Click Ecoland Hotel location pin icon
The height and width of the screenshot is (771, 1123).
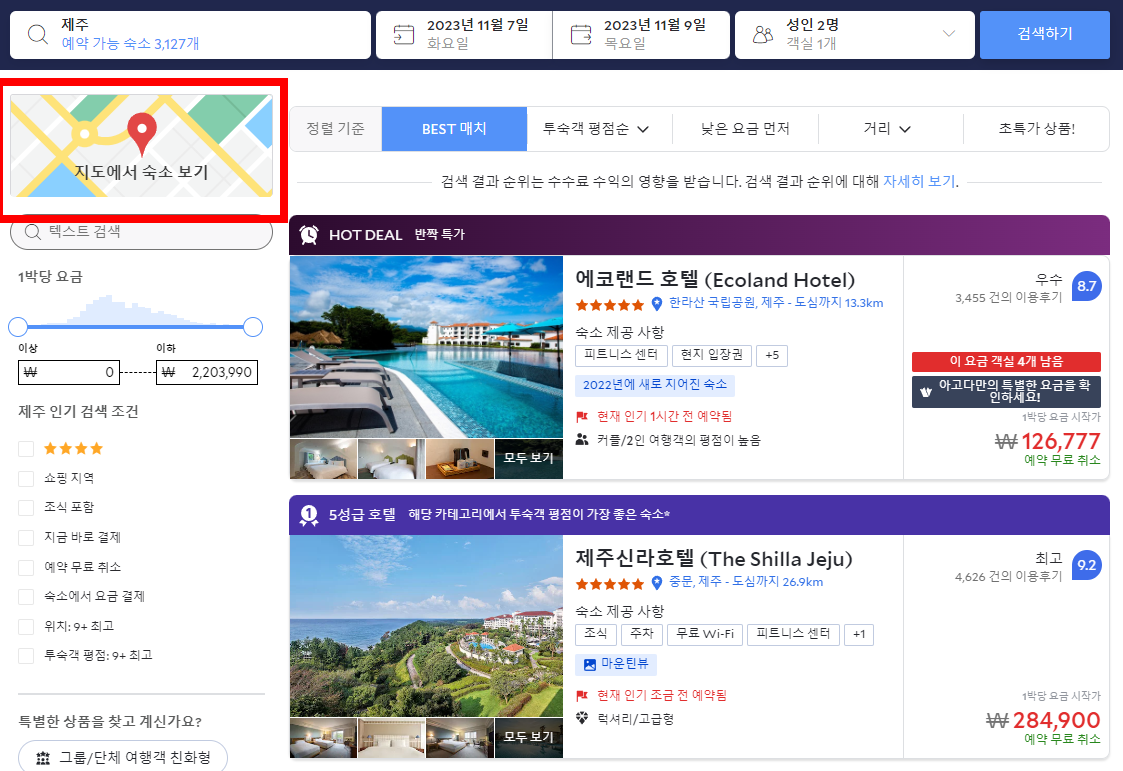(657, 304)
